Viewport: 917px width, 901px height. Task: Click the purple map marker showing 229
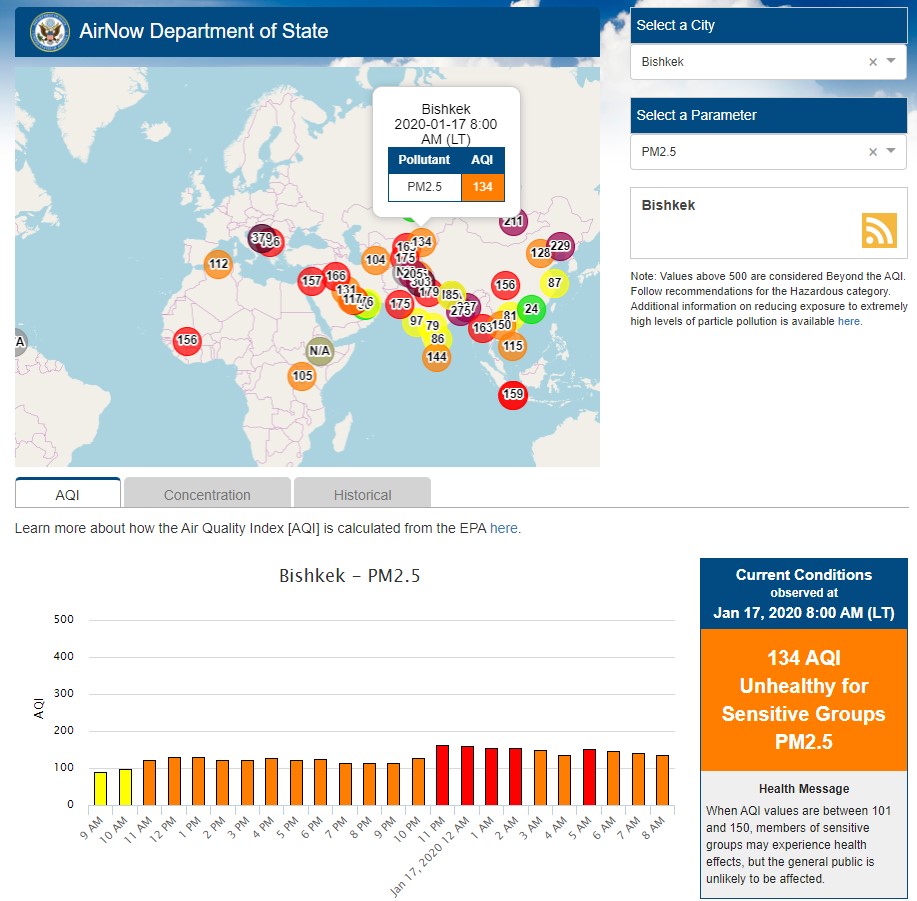click(x=560, y=246)
